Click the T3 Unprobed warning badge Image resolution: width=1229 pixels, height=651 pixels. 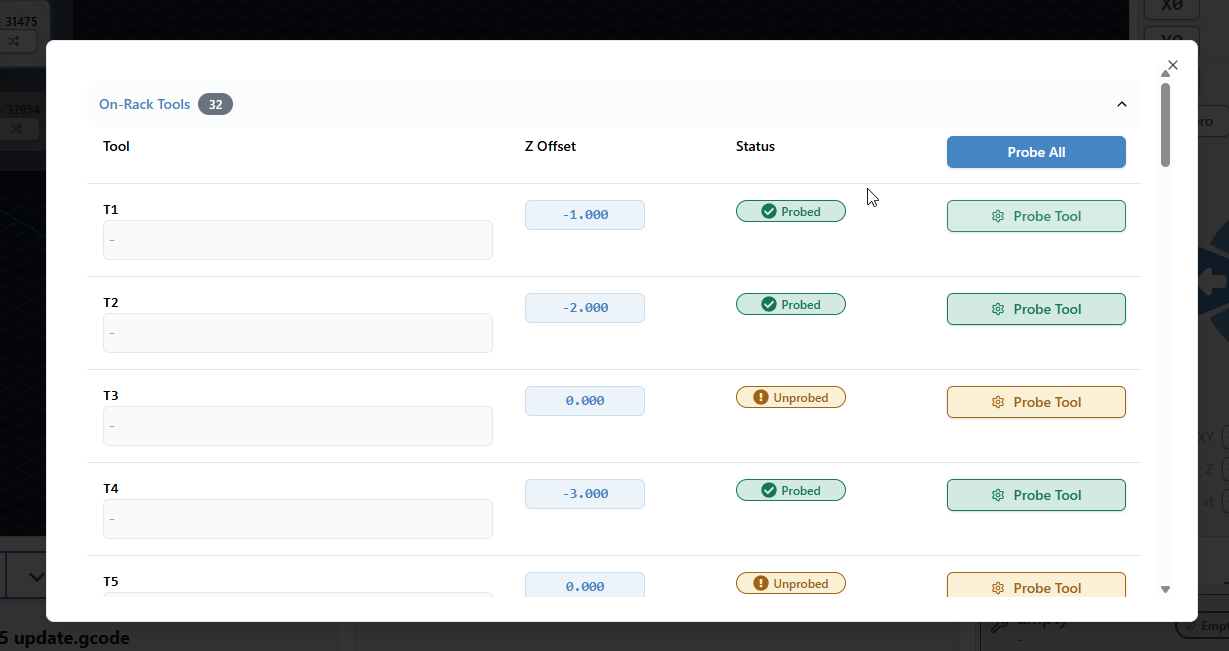[791, 397]
